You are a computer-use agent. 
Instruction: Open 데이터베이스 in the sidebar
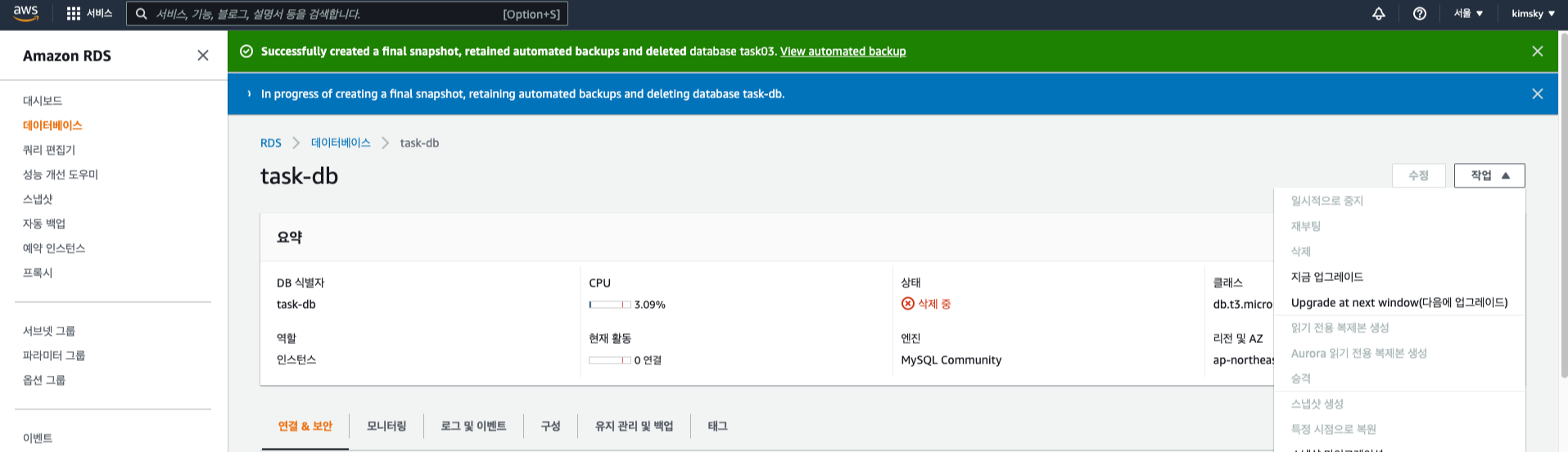click(52, 125)
